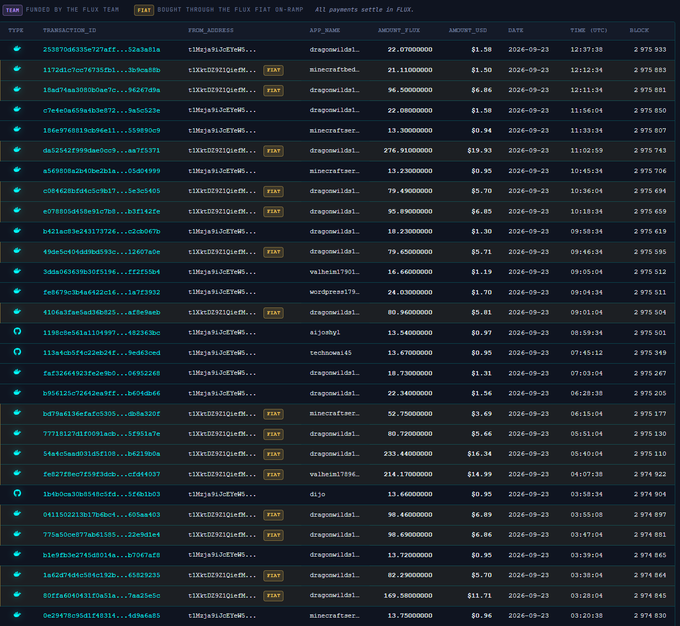Select FIAT badge in row da52542f999dae0cc9
The width and height of the screenshot is (680, 626).
pyautogui.click(x=273, y=151)
